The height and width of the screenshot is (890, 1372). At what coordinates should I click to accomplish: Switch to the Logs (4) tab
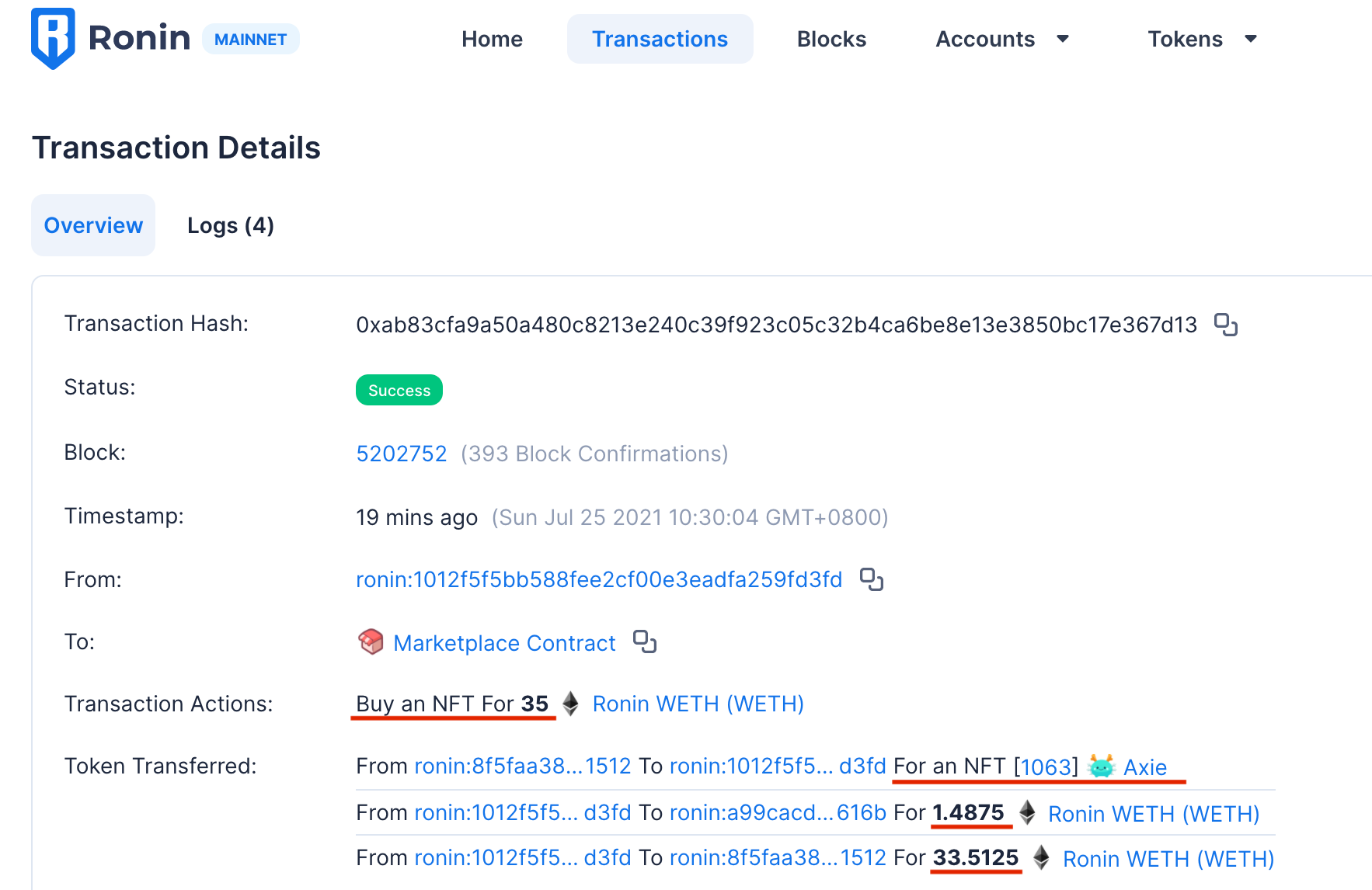coord(231,225)
